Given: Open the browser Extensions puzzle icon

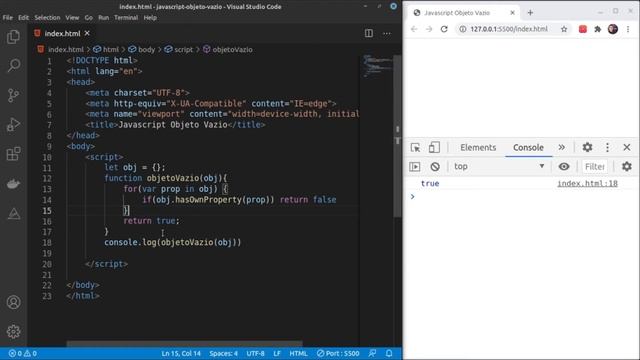Looking at the screenshot, I should (598, 29).
